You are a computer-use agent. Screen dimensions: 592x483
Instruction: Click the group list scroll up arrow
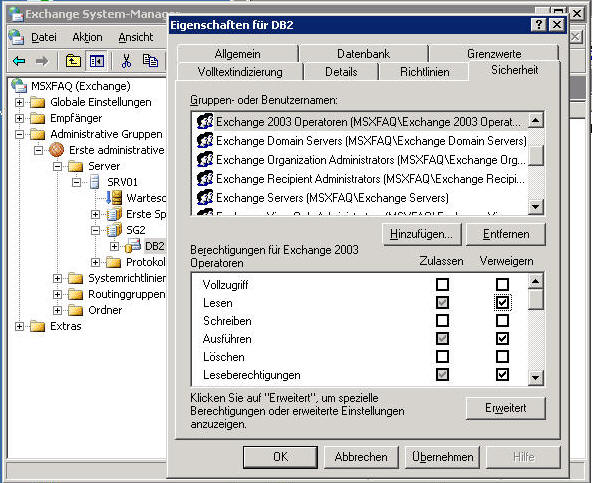pyautogui.click(x=536, y=120)
